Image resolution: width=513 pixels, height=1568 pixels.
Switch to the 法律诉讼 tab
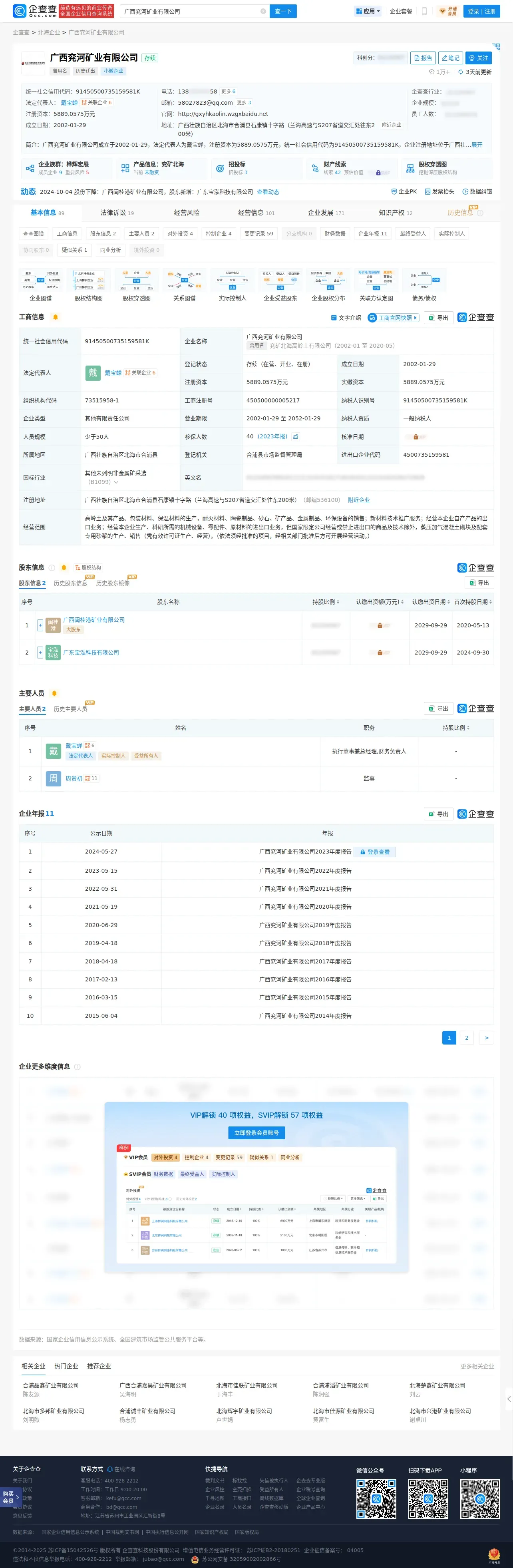[117, 213]
